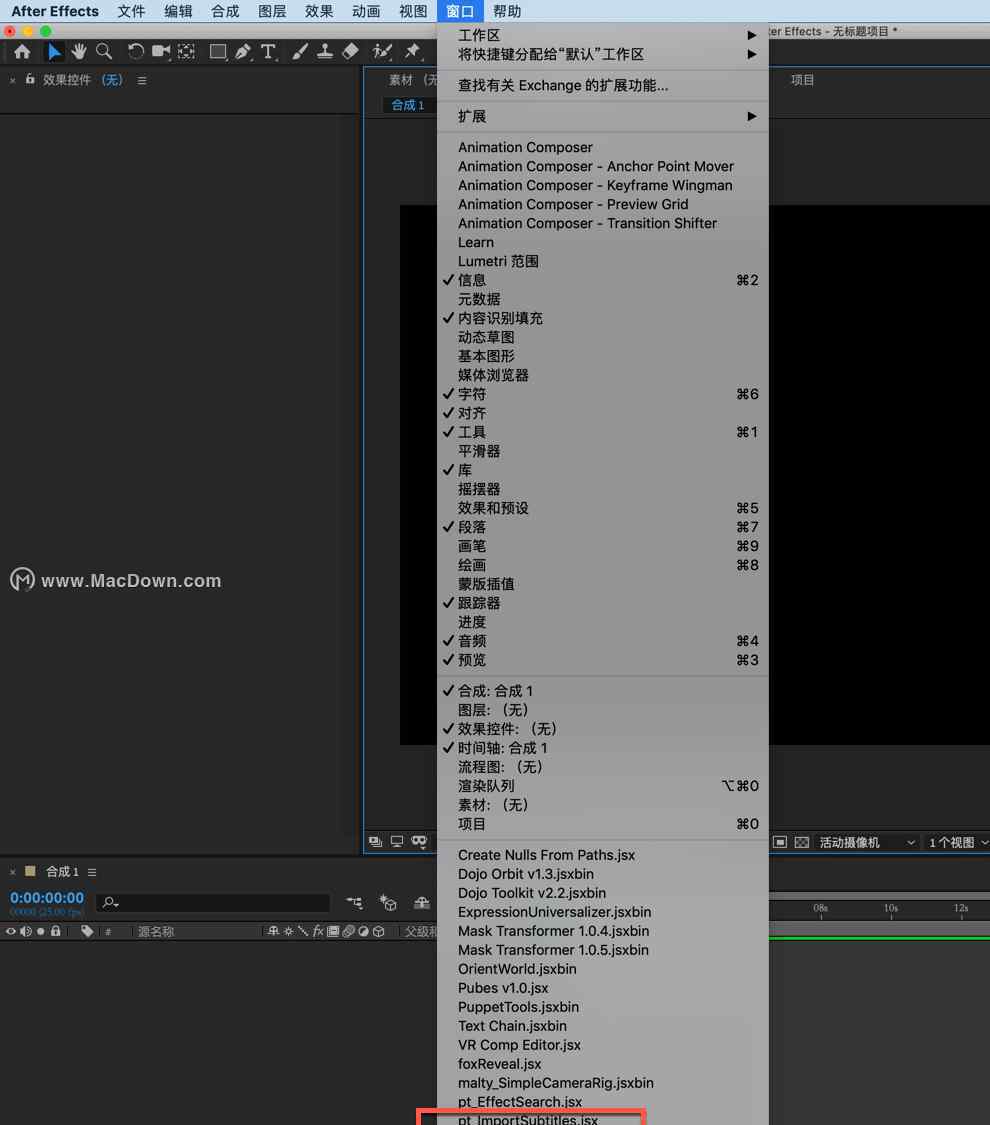
Task: Open the After Effects application menu
Action: pyautogui.click(x=55, y=11)
